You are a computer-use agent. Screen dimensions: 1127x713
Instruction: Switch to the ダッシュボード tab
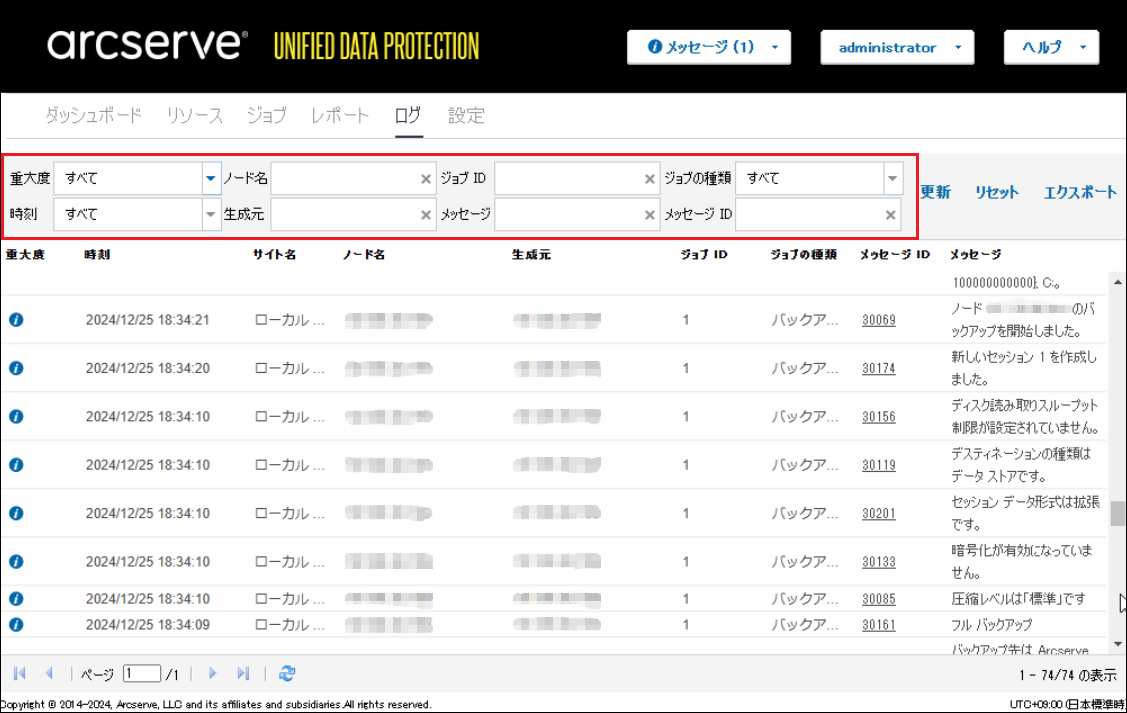tap(93, 116)
